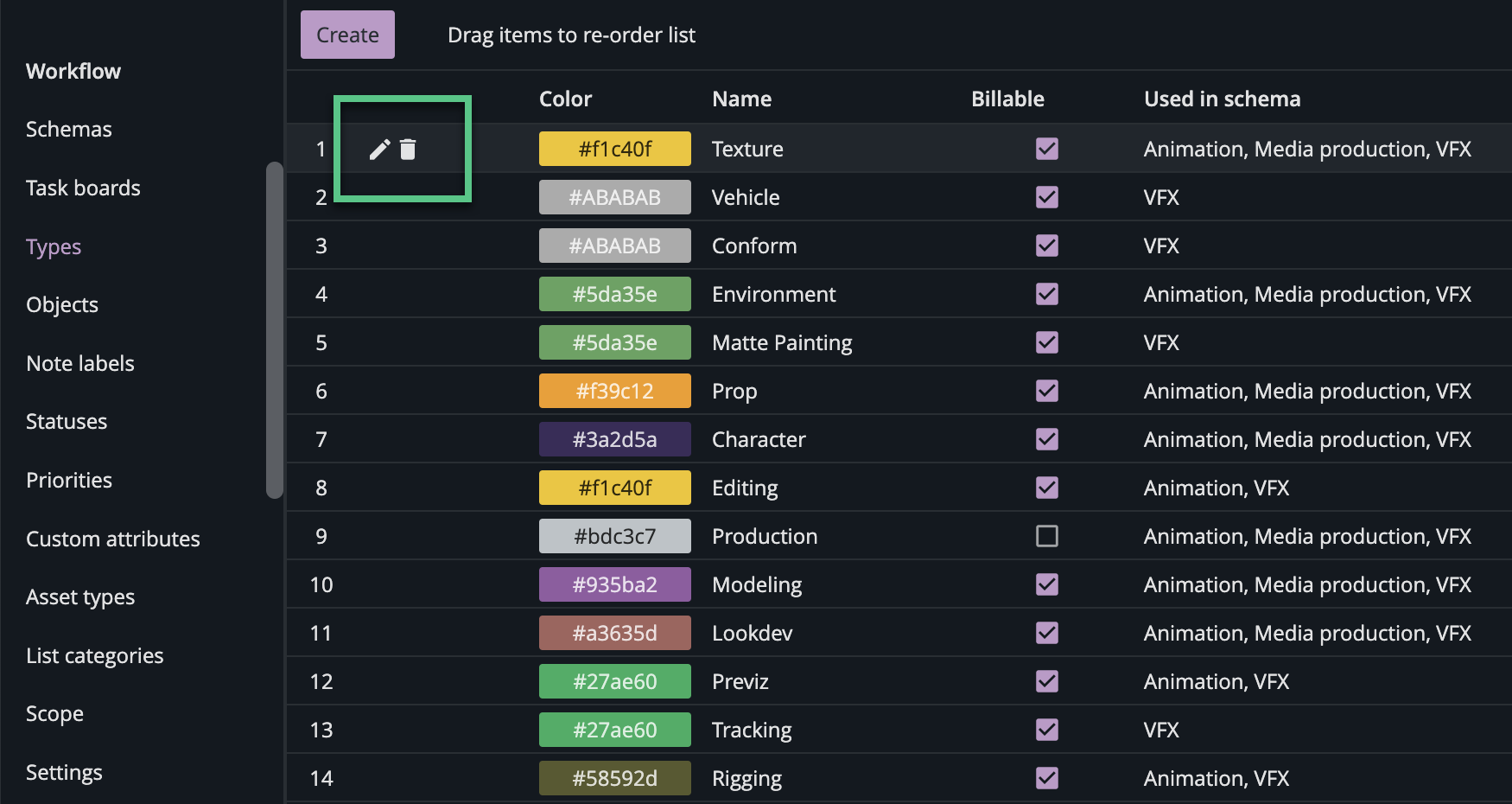Click the #3a2d5a color swatch for Character

[x=614, y=439]
